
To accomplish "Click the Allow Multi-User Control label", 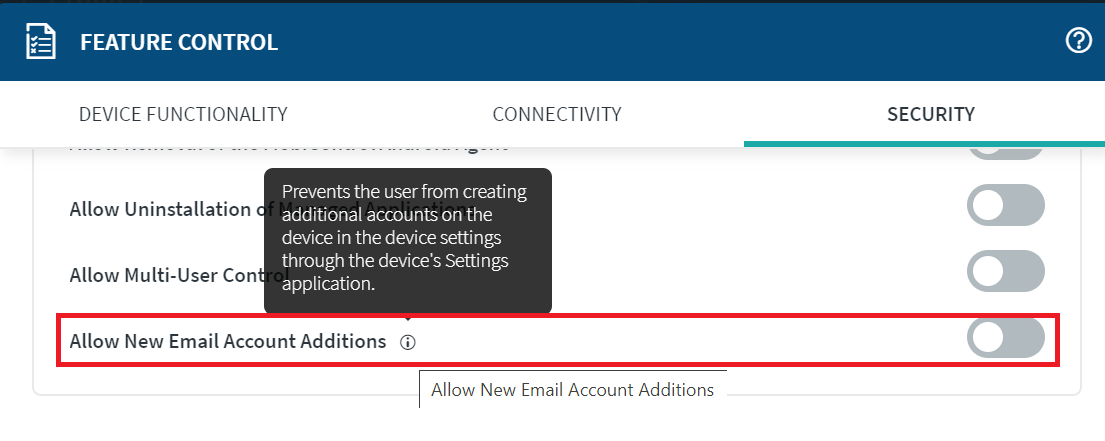I will click(x=165, y=274).
